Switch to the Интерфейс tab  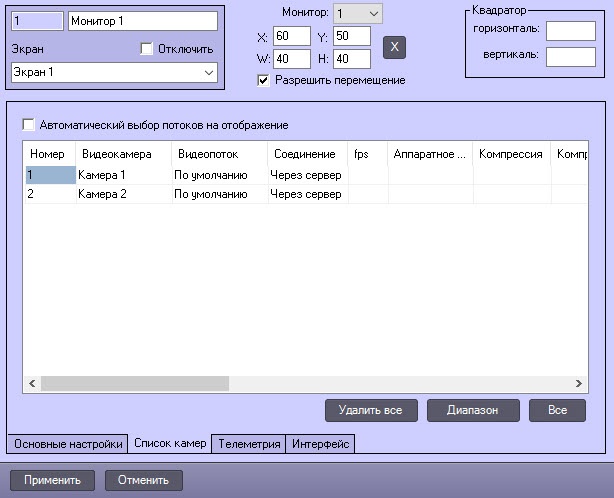320,444
